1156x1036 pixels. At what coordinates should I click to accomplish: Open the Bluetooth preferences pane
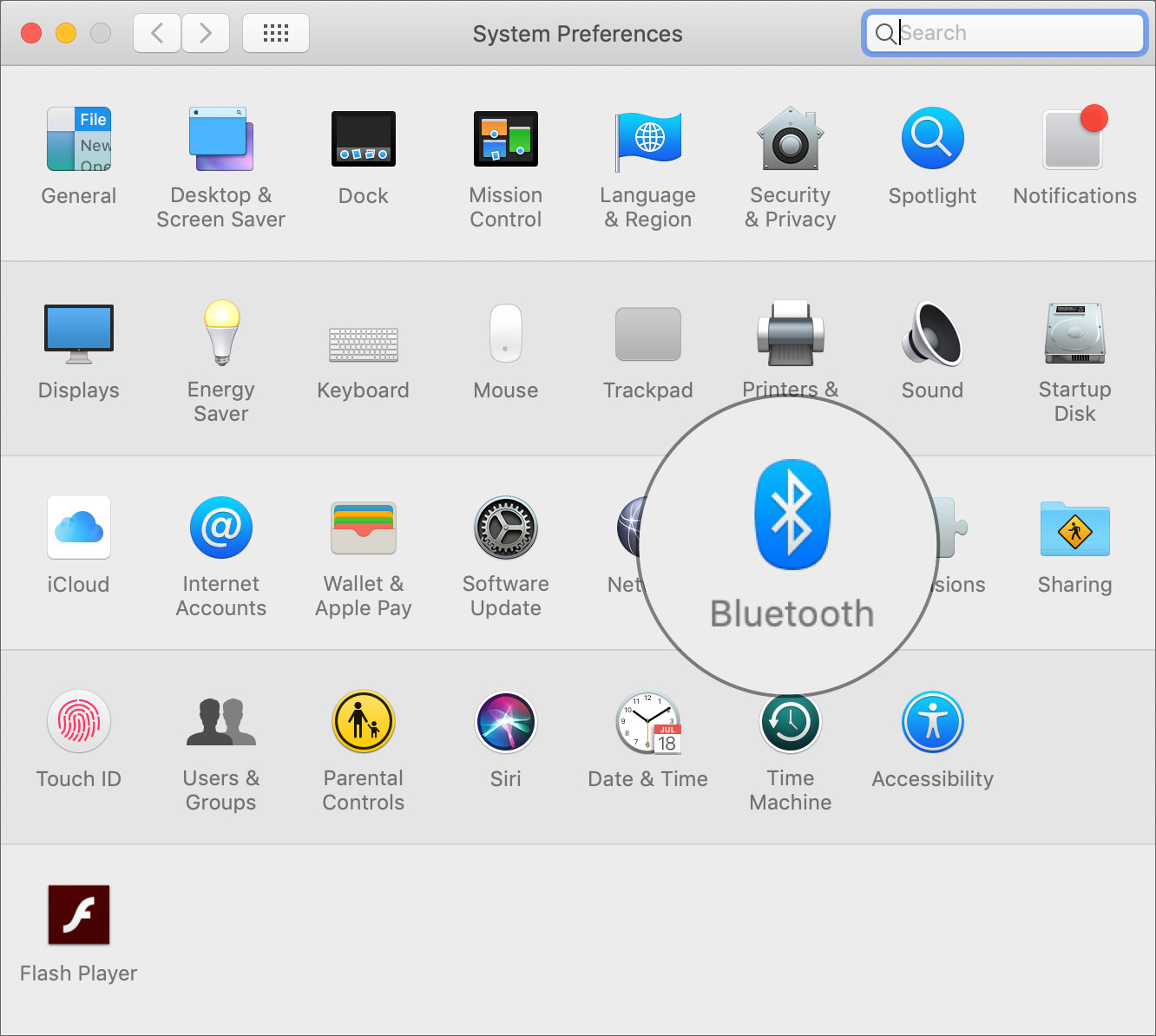[791, 516]
